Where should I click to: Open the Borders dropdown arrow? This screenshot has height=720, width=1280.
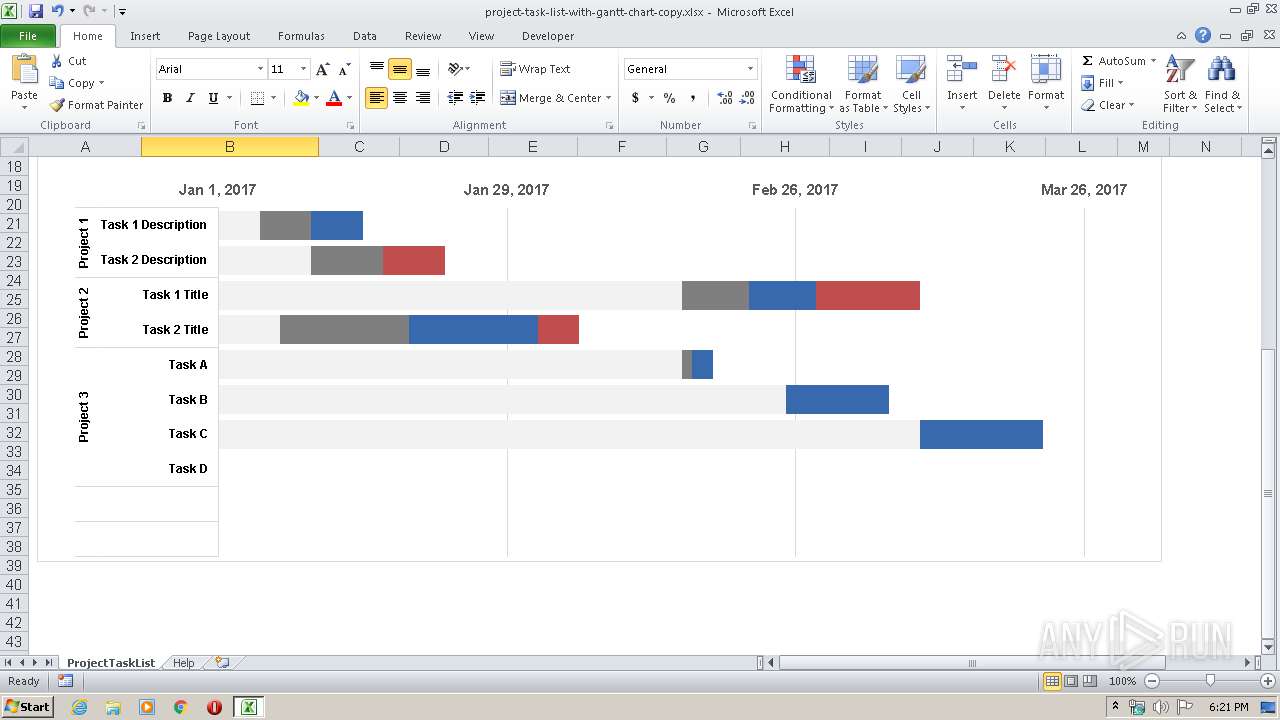[273, 98]
